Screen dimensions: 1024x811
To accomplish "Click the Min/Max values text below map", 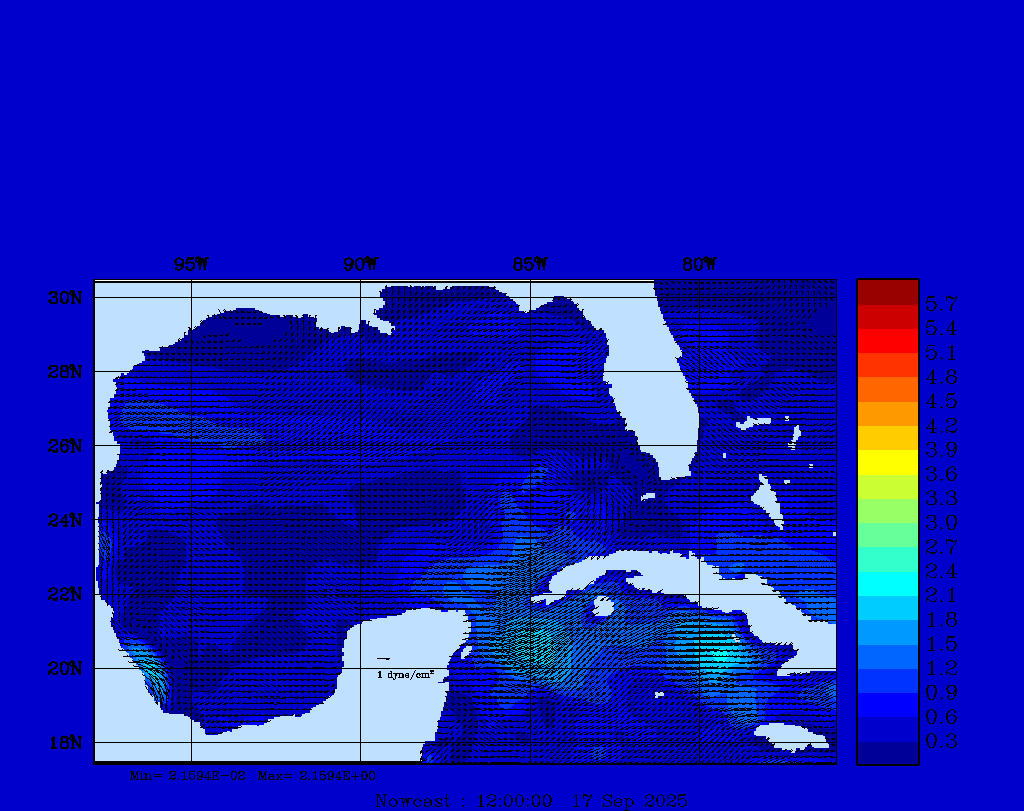I will (x=253, y=775).
